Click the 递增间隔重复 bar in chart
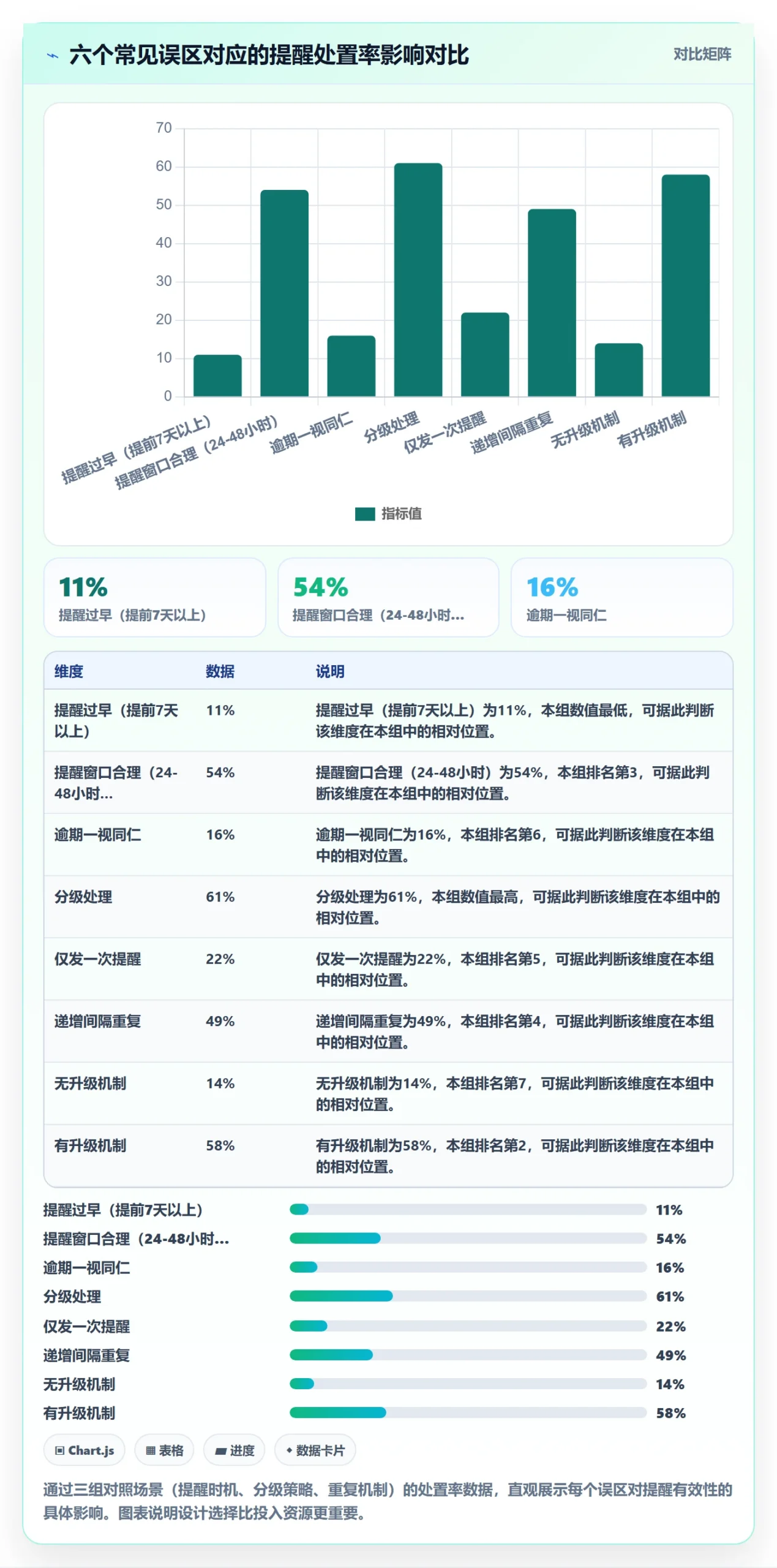Image resolution: width=777 pixels, height=1568 pixels. 552,303
